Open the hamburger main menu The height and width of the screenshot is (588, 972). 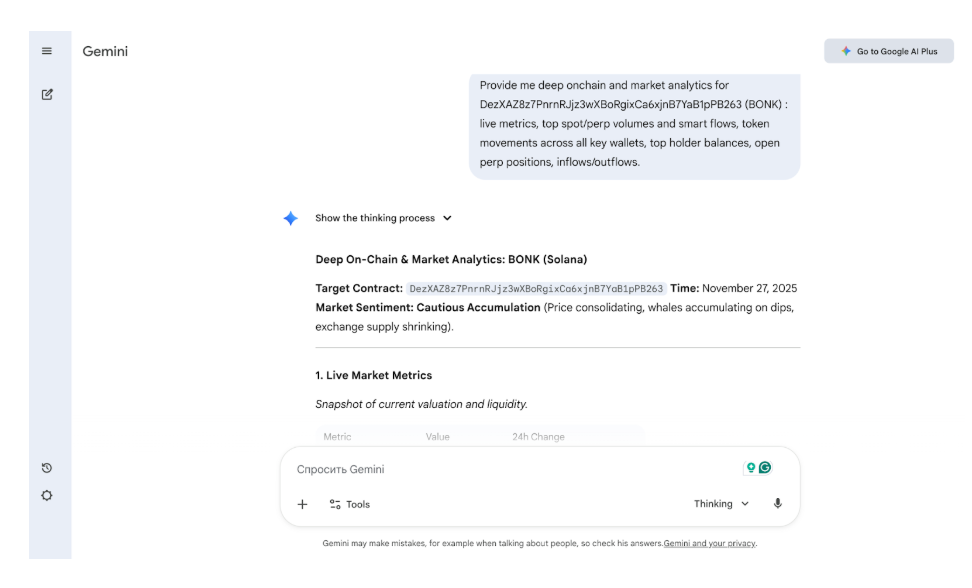(x=46, y=51)
